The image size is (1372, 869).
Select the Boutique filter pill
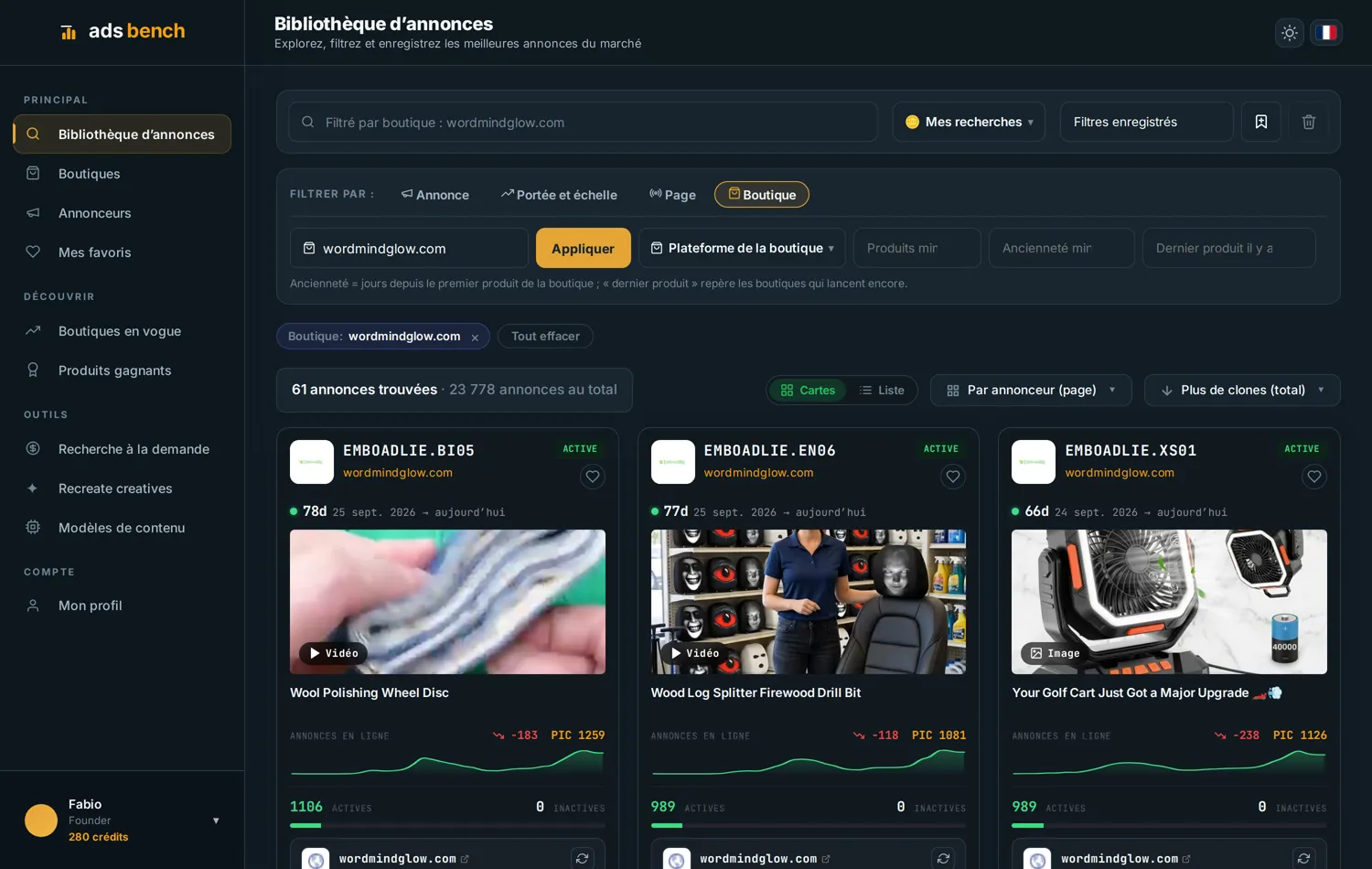[x=762, y=195]
